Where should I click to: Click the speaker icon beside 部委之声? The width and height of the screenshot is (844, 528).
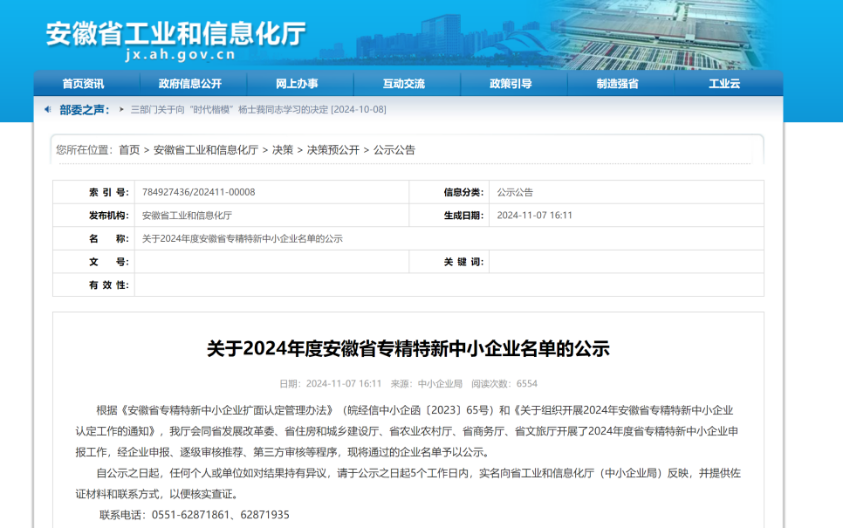[48, 109]
